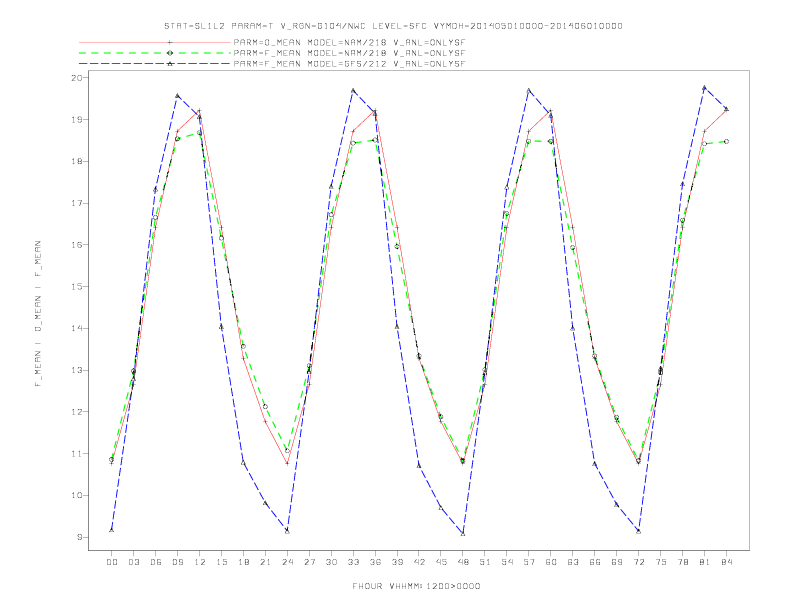Click red observed plus point at hour 21

click(x=265, y=421)
